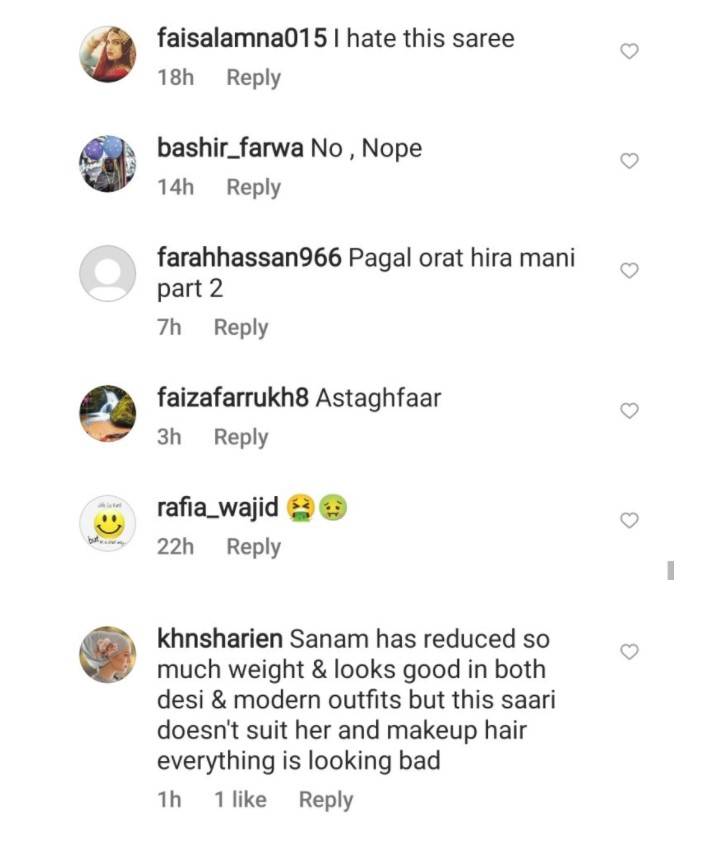Tap heart icon on khnsharien's comment
704x846 pixels.
pos(629,652)
